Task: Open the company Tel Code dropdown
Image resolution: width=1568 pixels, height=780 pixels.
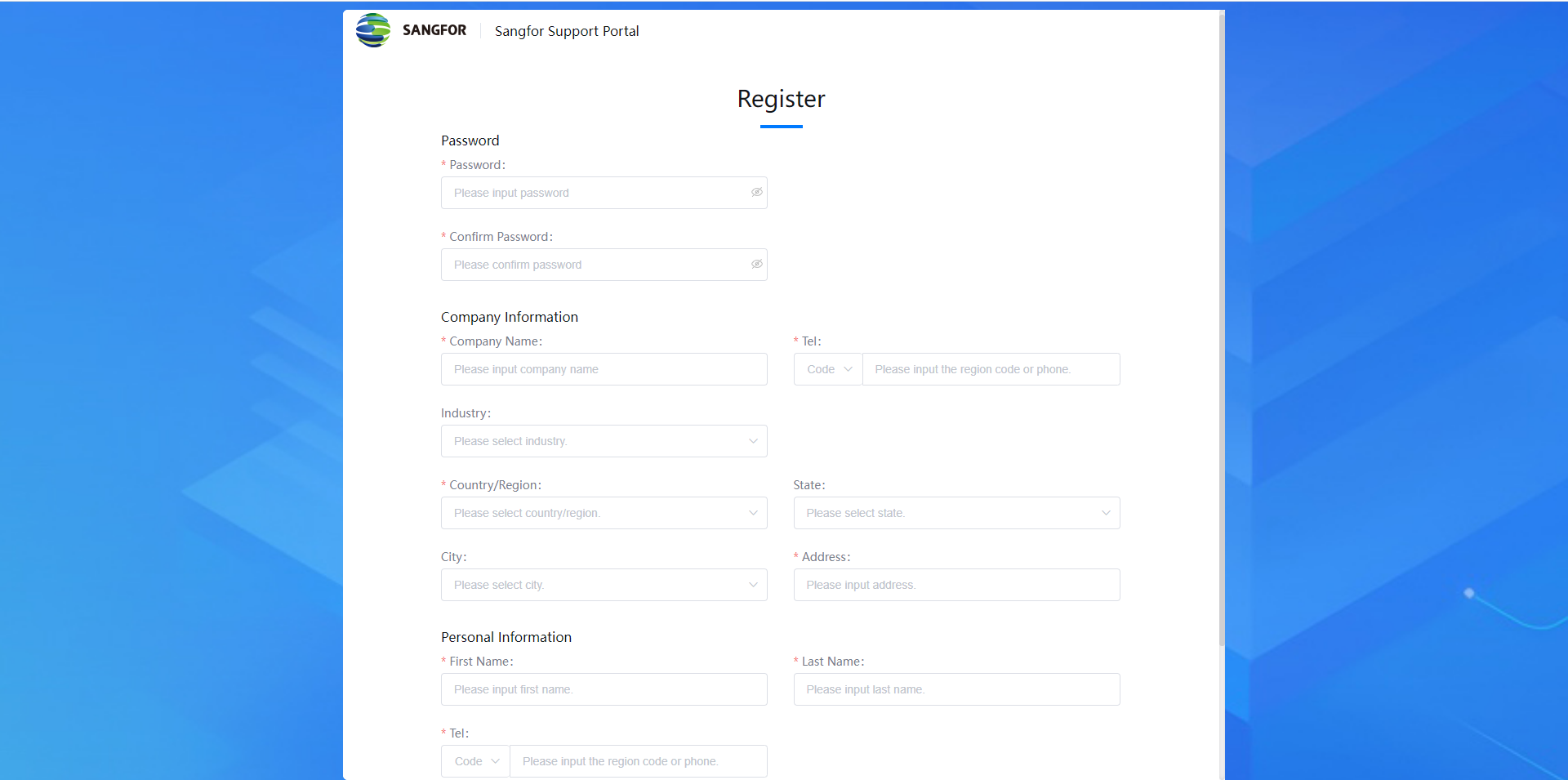Action: click(828, 369)
